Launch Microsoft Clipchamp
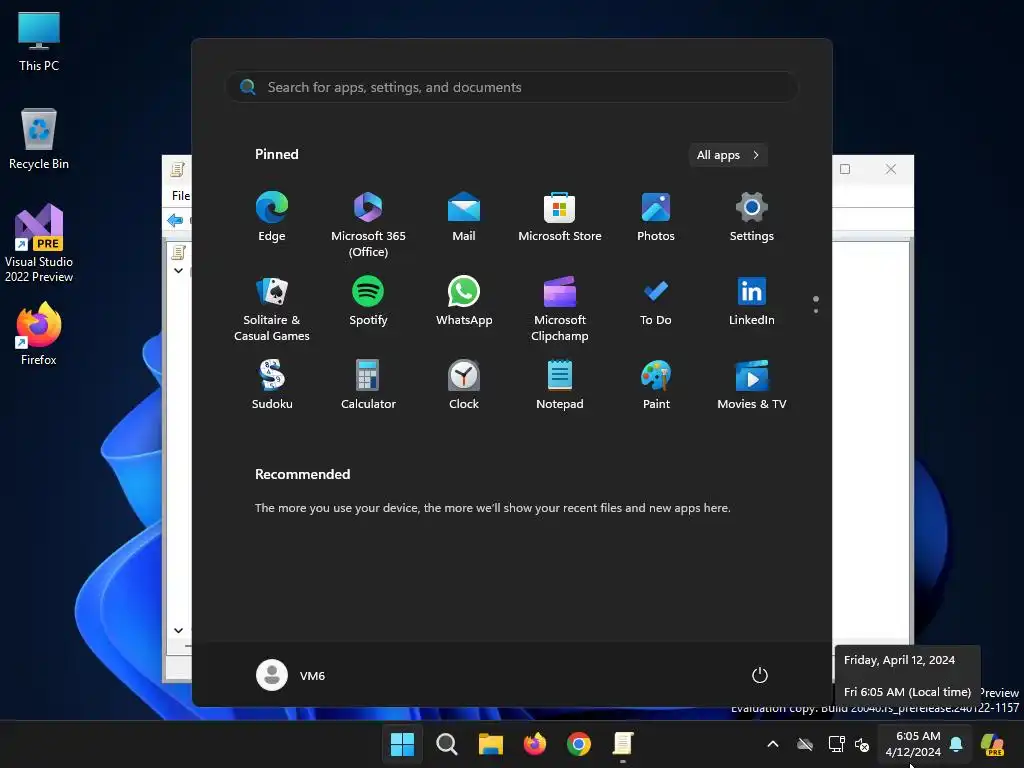Image resolution: width=1024 pixels, height=768 pixels. [560, 308]
